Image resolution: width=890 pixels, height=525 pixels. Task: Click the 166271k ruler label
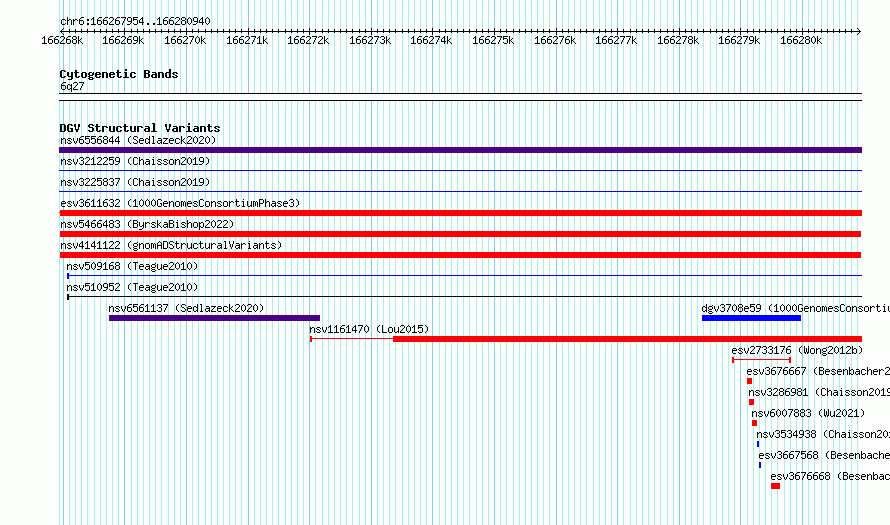[247, 40]
